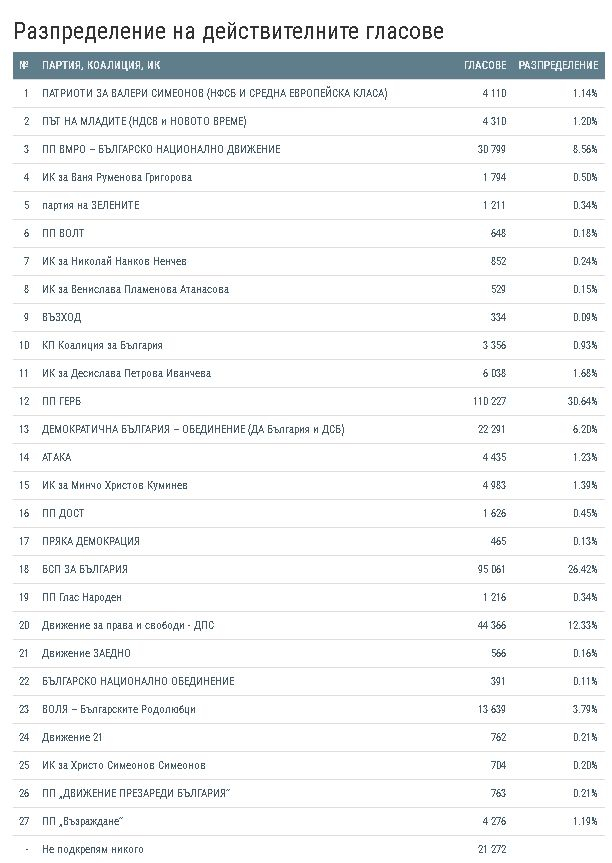Click the Не подкрепям никого row
The width and height of the screenshot is (612, 863).
click(x=309, y=849)
